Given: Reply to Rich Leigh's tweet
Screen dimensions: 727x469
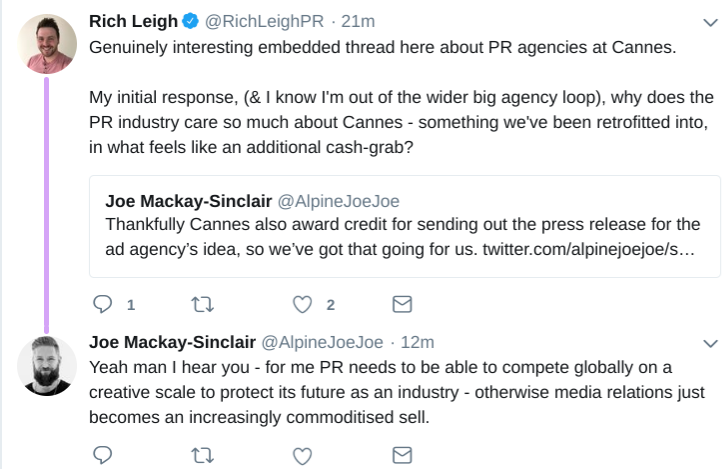Looking at the screenshot, I should 101,303.
